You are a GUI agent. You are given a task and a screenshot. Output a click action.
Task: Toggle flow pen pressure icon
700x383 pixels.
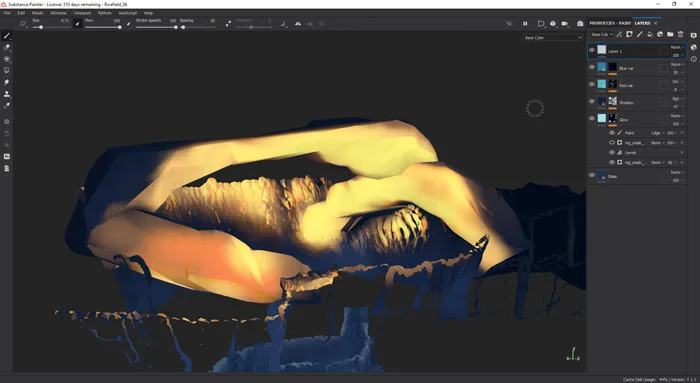coord(129,24)
